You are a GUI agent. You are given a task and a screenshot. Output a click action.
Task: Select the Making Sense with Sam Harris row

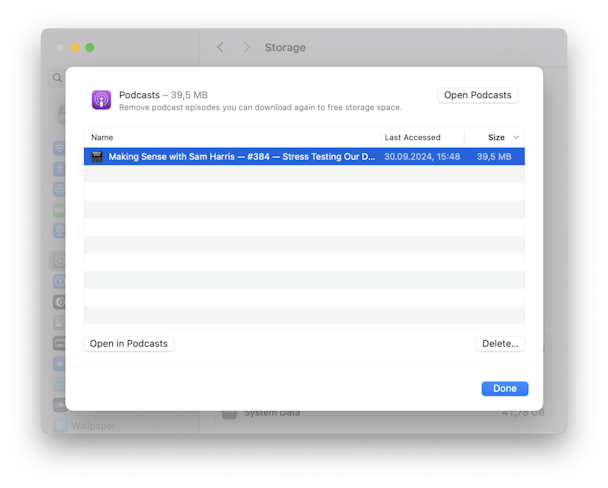pyautogui.click(x=304, y=157)
